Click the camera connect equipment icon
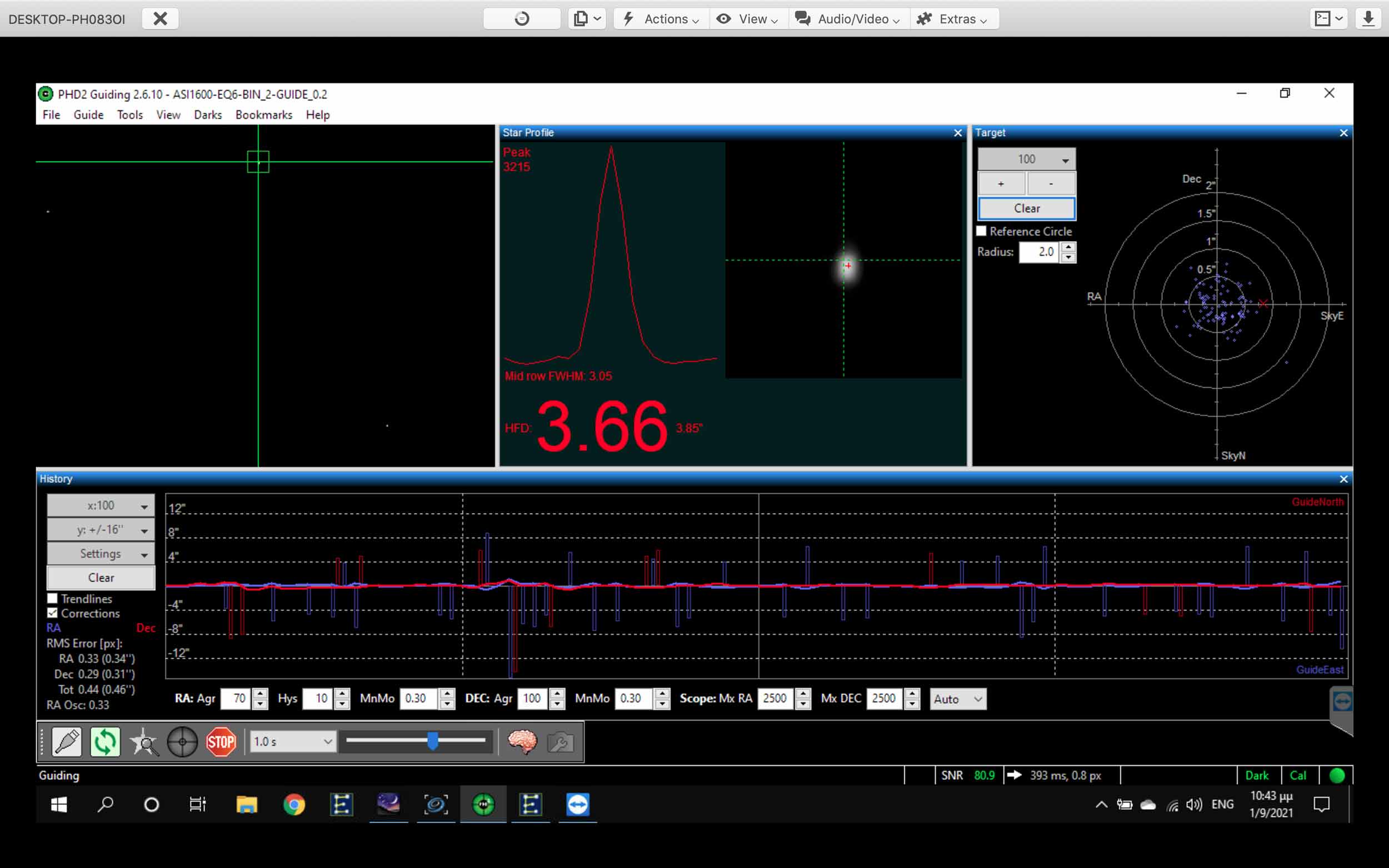Image resolution: width=1389 pixels, height=868 pixels. pyautogui.click(x=67, y=742)
